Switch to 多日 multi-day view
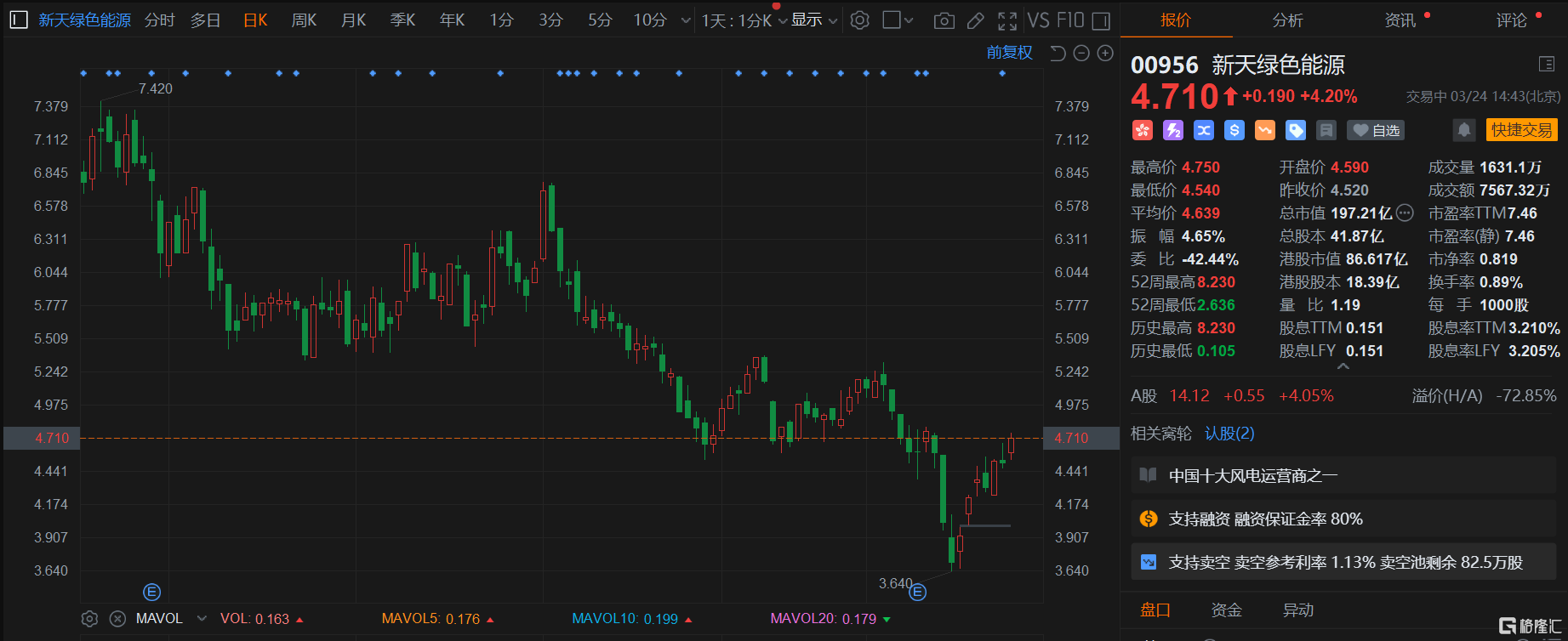 [205, 20]
